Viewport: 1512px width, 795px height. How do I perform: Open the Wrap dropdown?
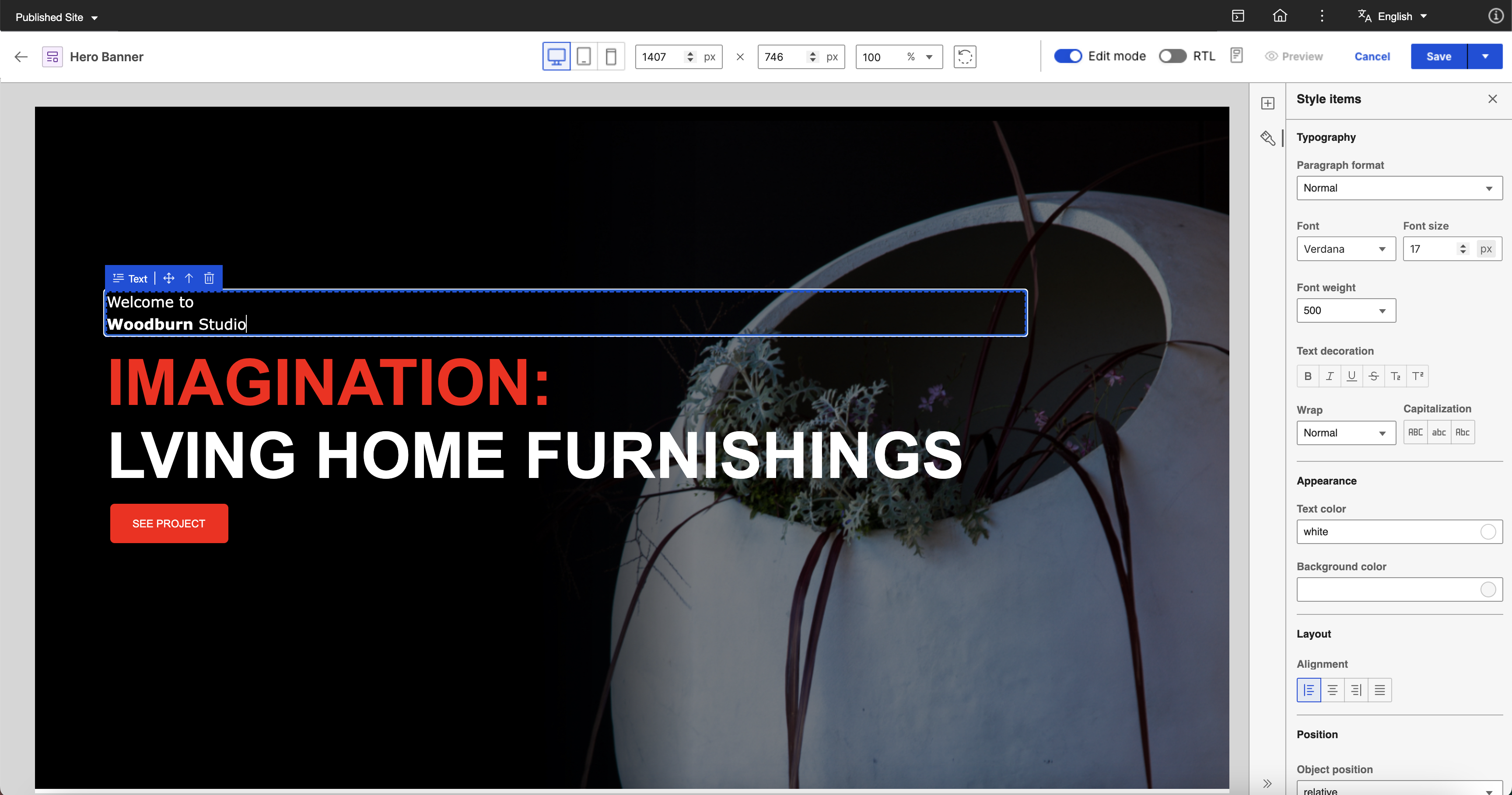(1346, 433)
